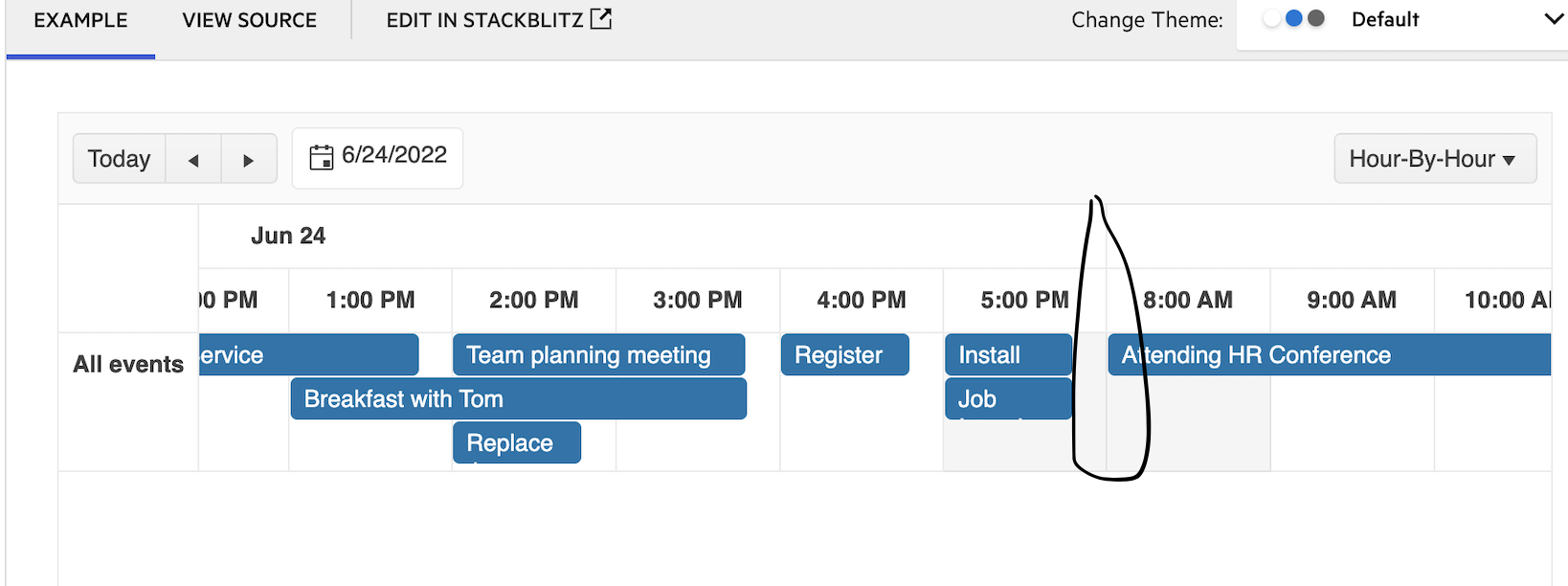Screen dimensions: 1568x586
Task: Switch to the EXAMPLE tab
Action: click(80, 20)
